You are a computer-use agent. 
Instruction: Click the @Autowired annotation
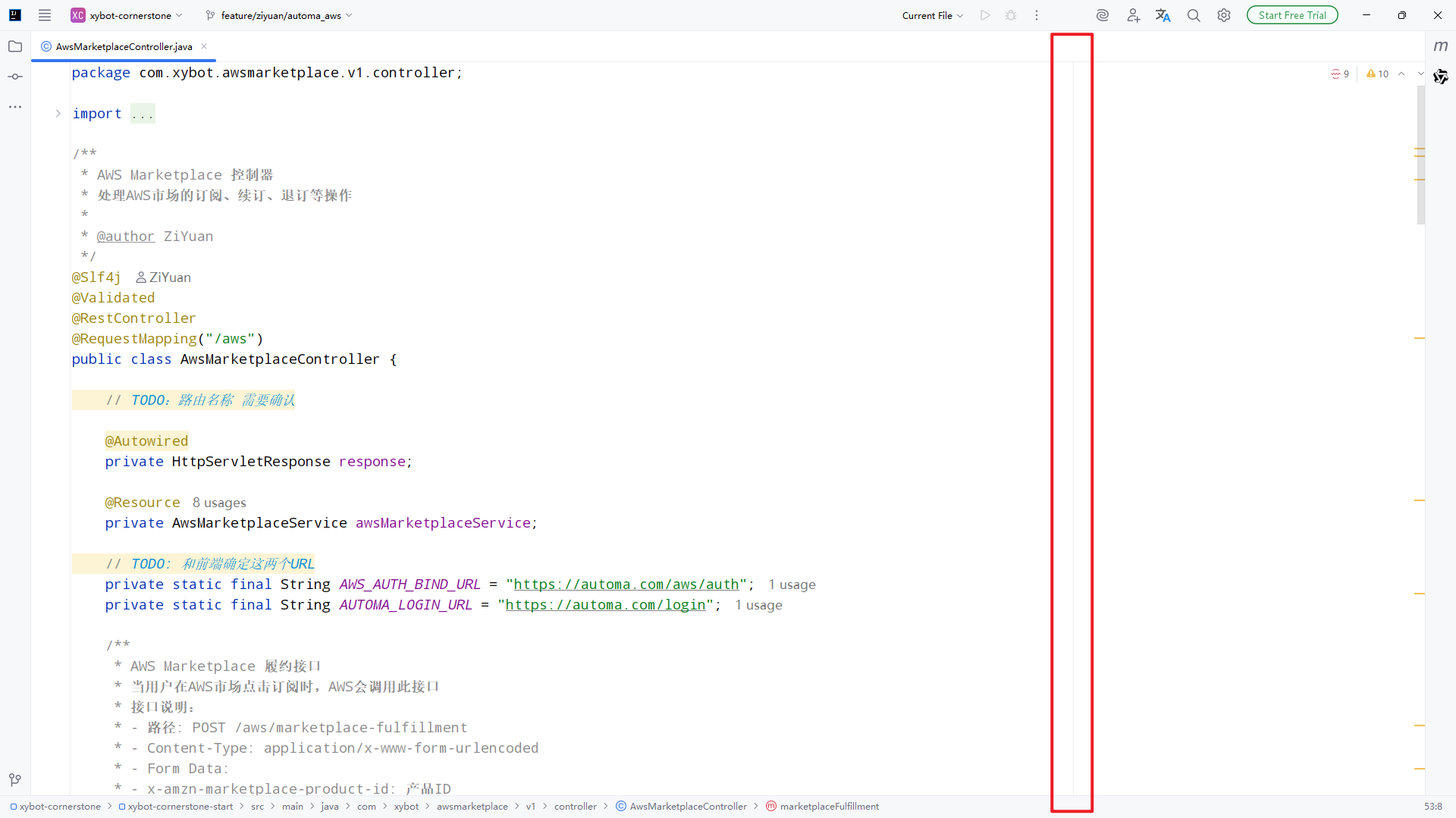146,441
